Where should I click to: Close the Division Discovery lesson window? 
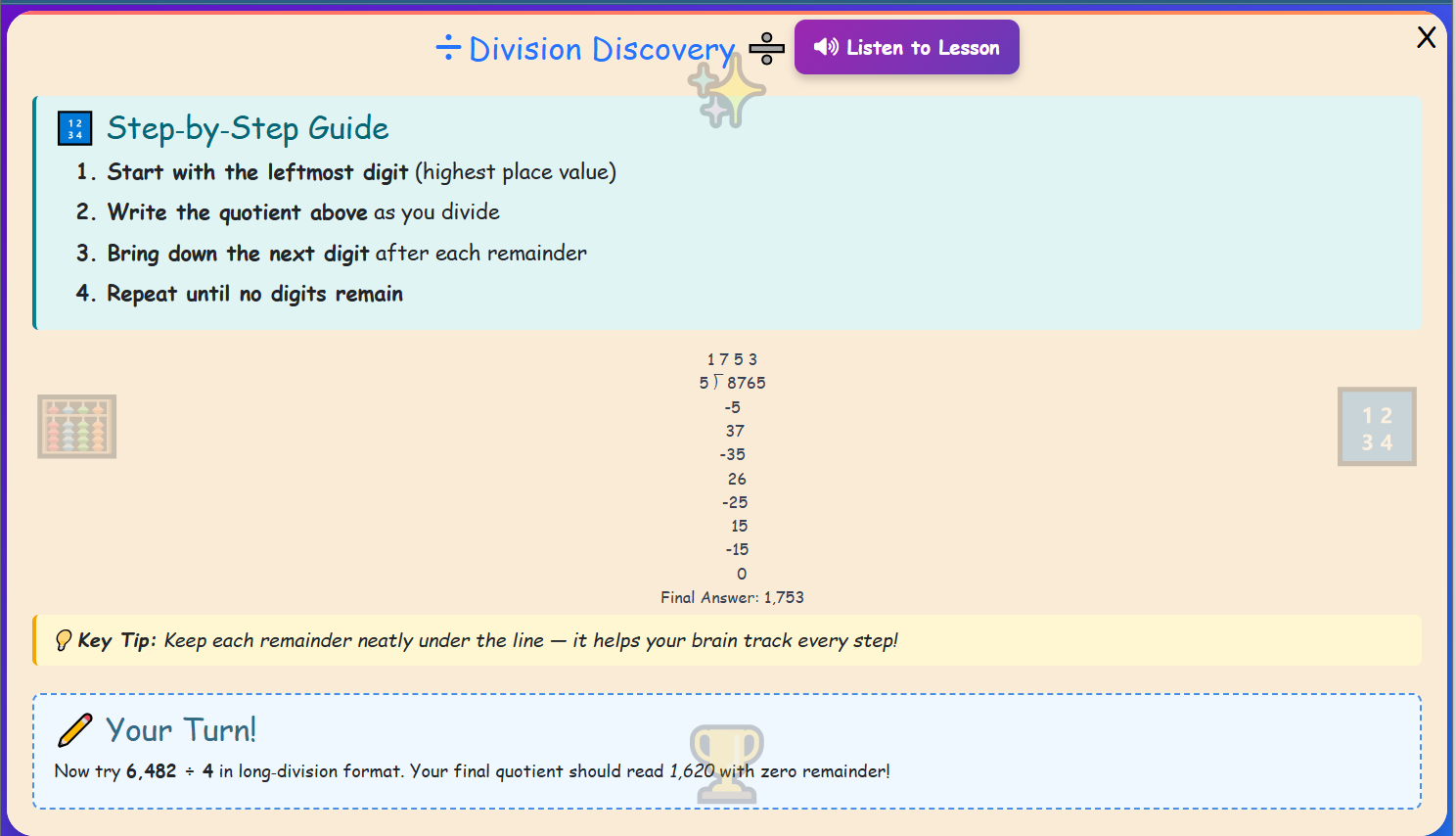1427,37
